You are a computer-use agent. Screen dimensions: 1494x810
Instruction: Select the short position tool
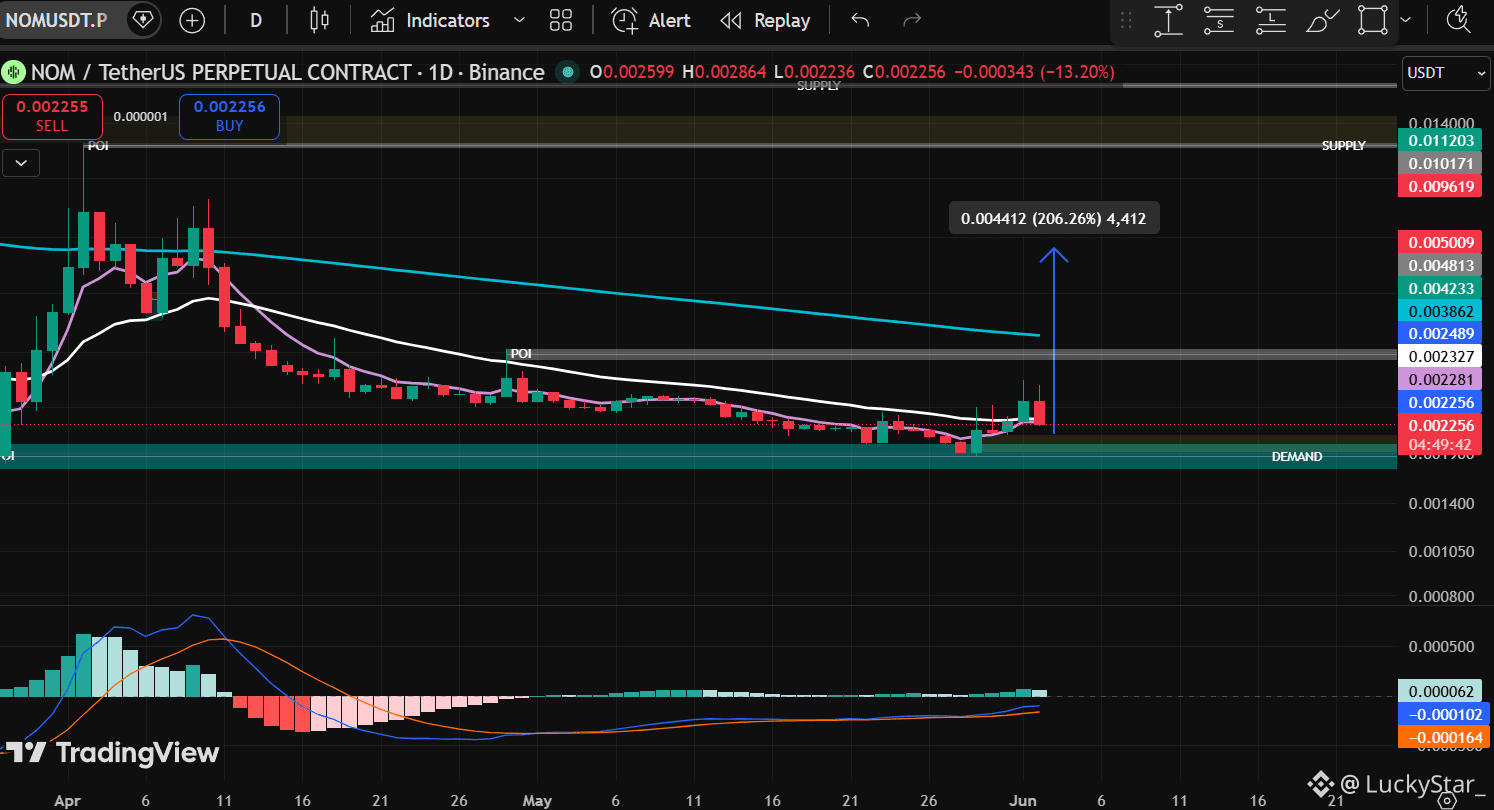(x=1219, y=20)
